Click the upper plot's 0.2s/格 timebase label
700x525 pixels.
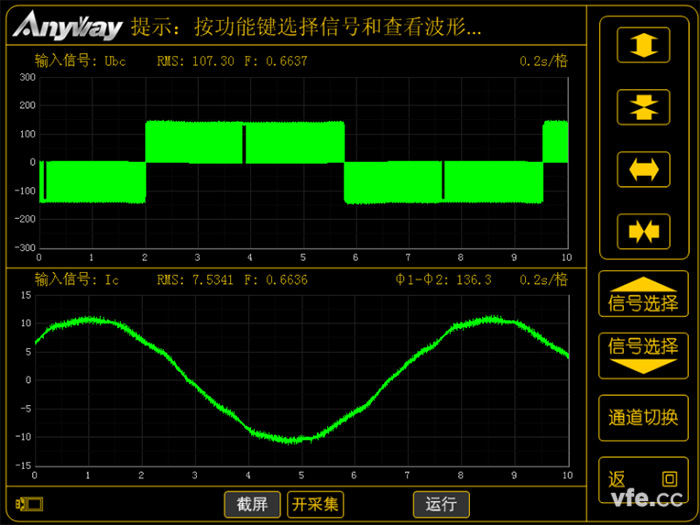[543, 61]
